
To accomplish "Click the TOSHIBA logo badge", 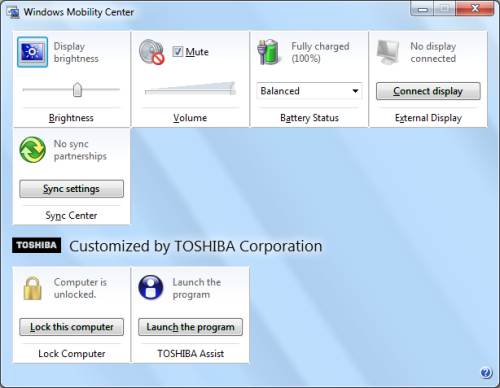I will (x=37, y=245).
